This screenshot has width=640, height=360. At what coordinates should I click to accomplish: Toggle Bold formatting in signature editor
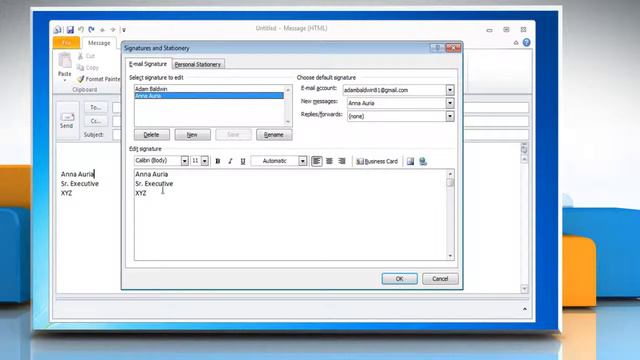tap(218, 161)
